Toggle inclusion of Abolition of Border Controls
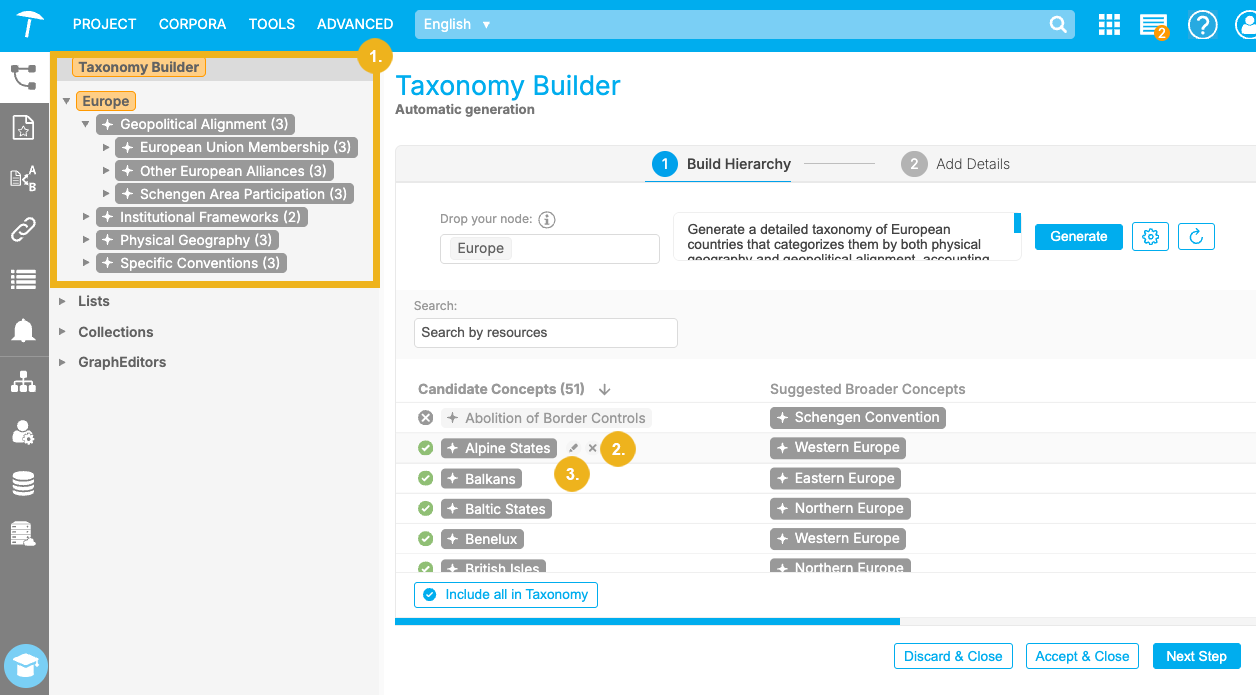This screenshot has width=1256, height=695. (x=425, y=418)
